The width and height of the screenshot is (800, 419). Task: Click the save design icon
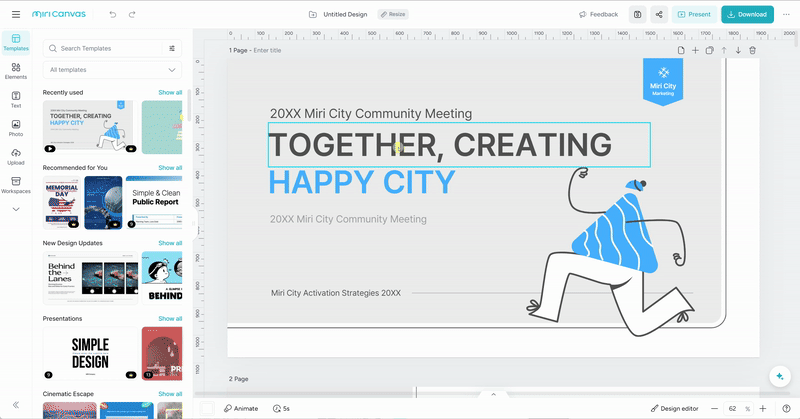coord(637,15)
